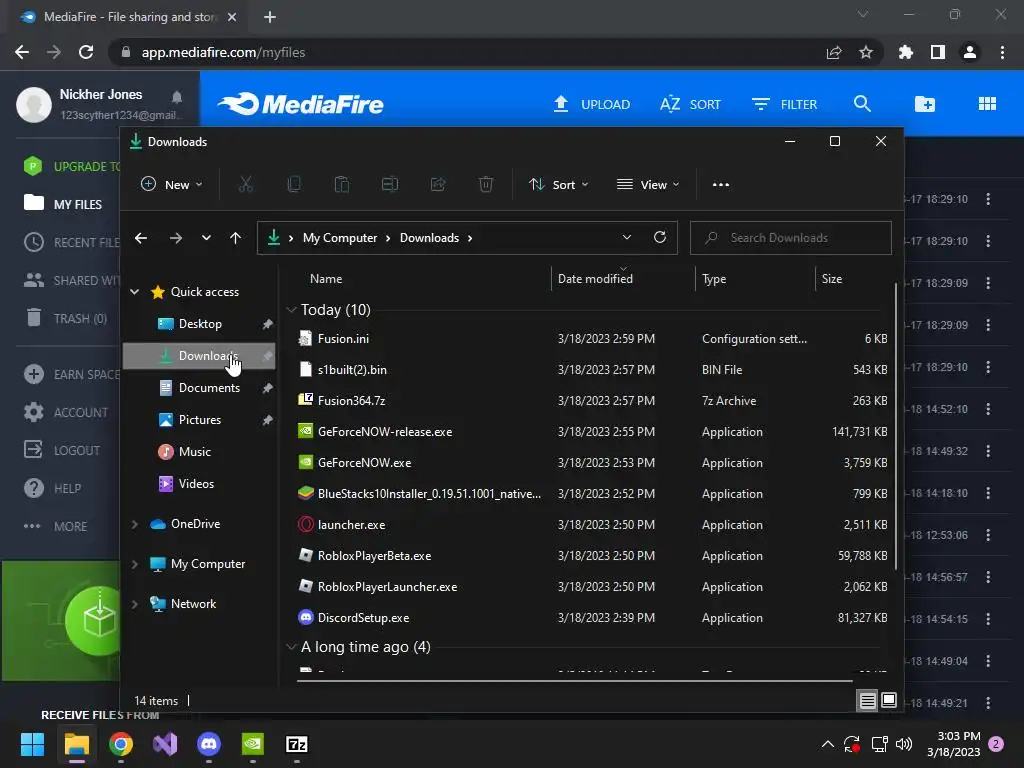The width and height of the screenshot is (1024, 768).
Task: Open the three-dots See more menu
Action: click(x=721, y=185)
